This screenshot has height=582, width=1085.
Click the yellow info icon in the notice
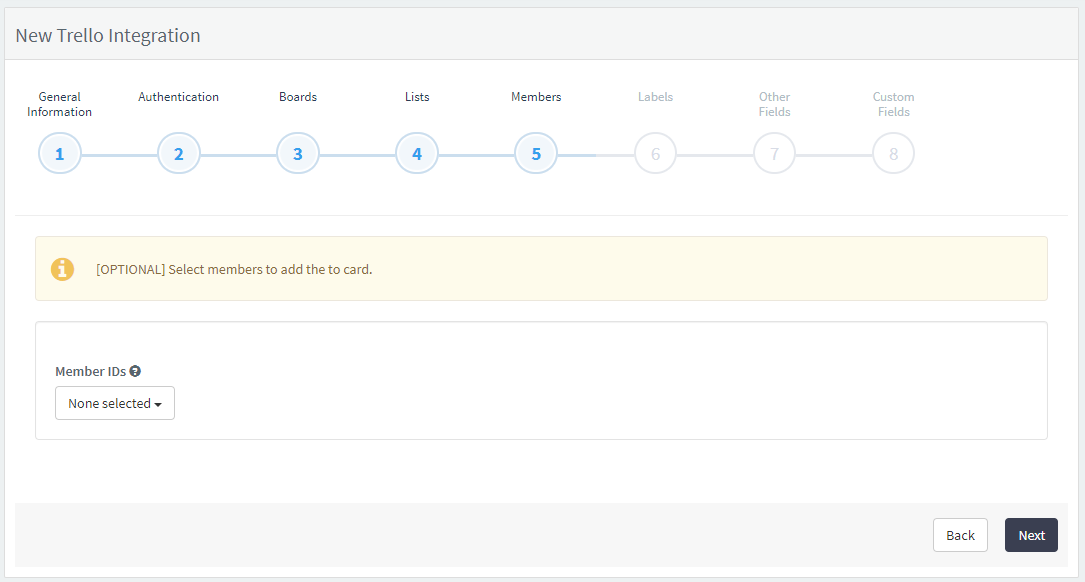[62, 269]
